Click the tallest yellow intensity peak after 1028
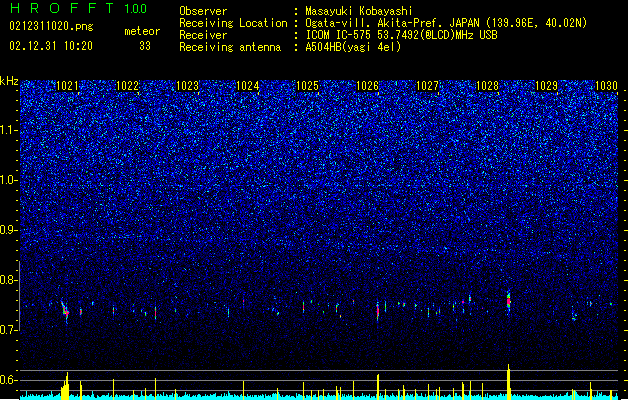 tap(509, 382)
